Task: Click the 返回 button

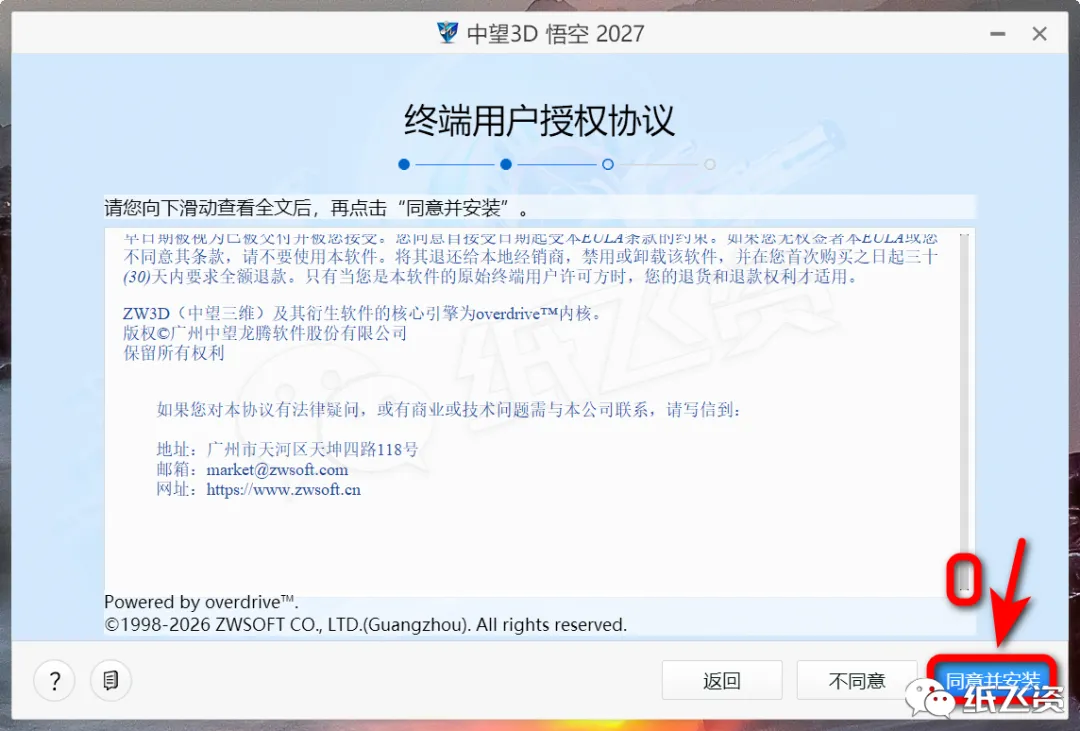Action: click(x=722, y=681)
